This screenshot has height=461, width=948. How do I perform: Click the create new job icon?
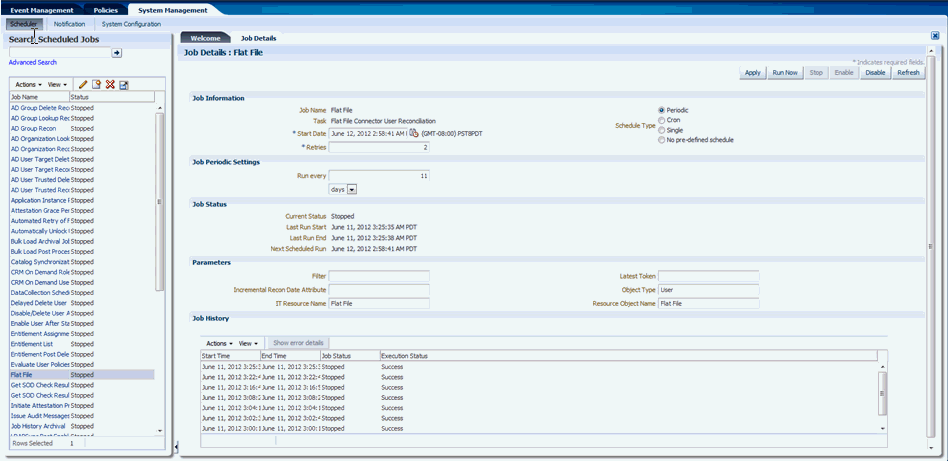97,85
